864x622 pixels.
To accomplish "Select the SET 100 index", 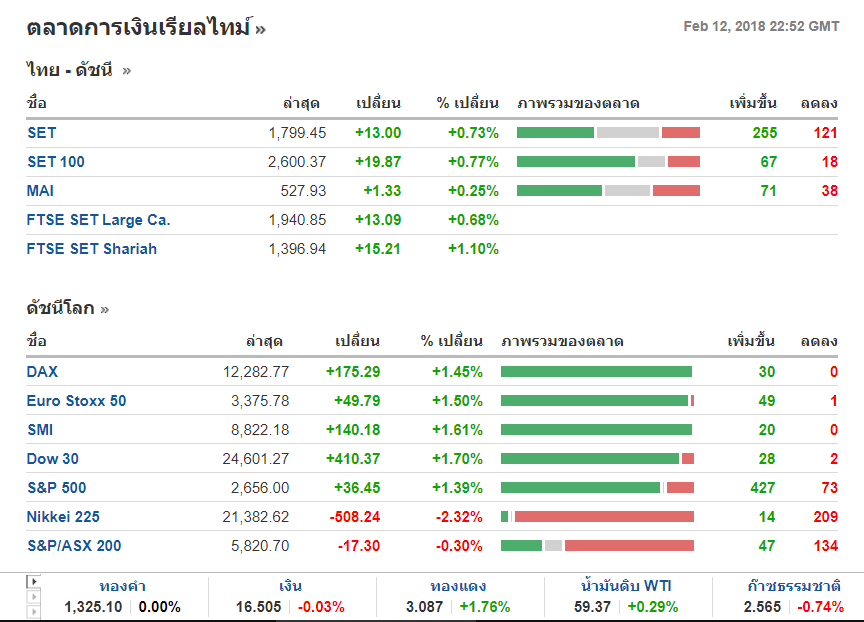I will 56,162.
